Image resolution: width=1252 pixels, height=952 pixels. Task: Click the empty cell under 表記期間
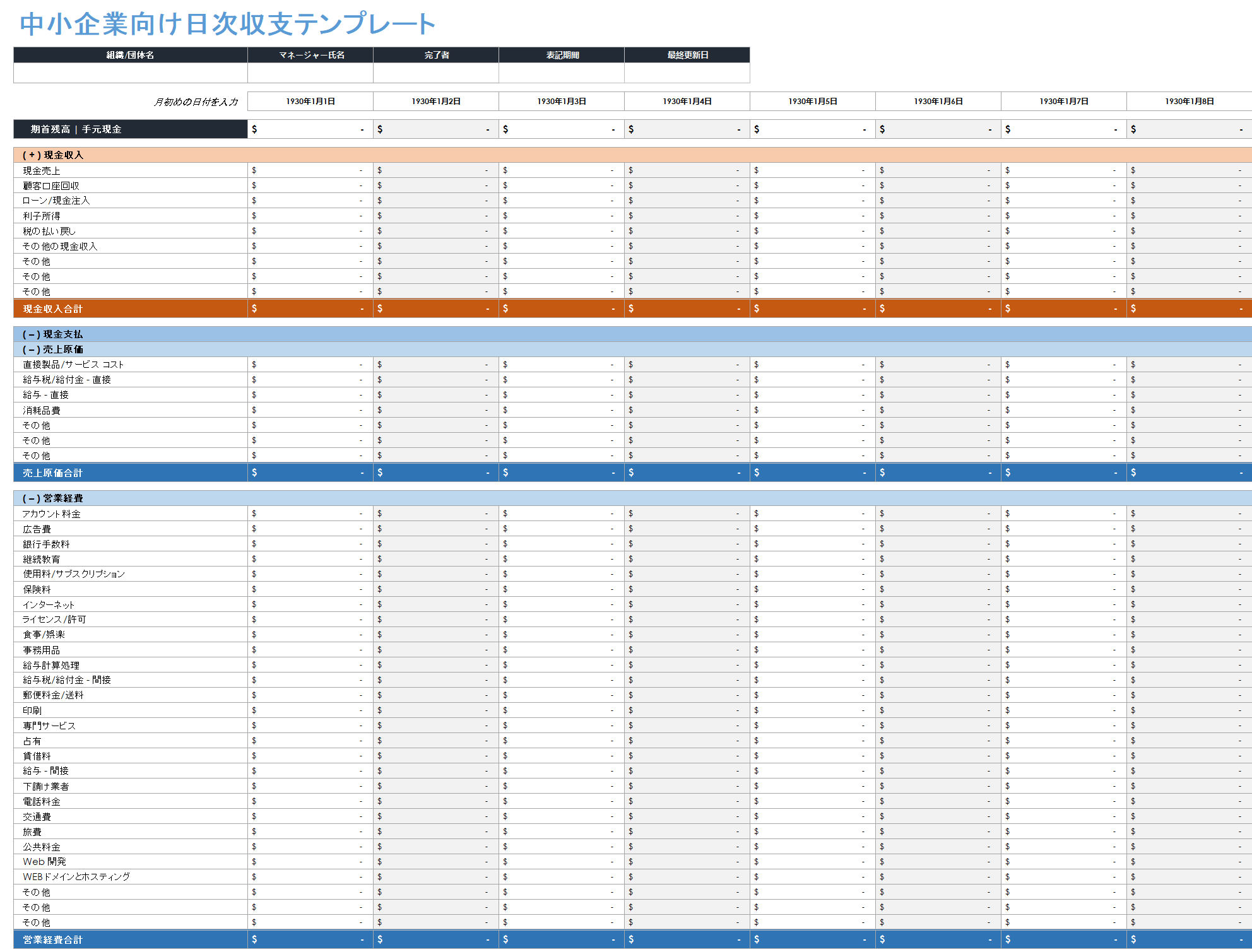(562, 73)
